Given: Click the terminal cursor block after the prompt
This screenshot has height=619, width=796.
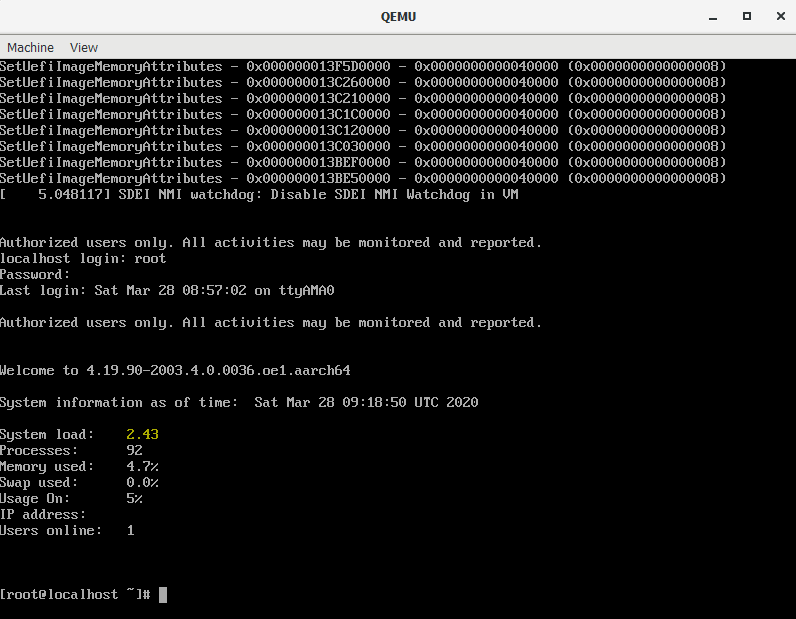Looking at the screenshot, I should (163, 595).
